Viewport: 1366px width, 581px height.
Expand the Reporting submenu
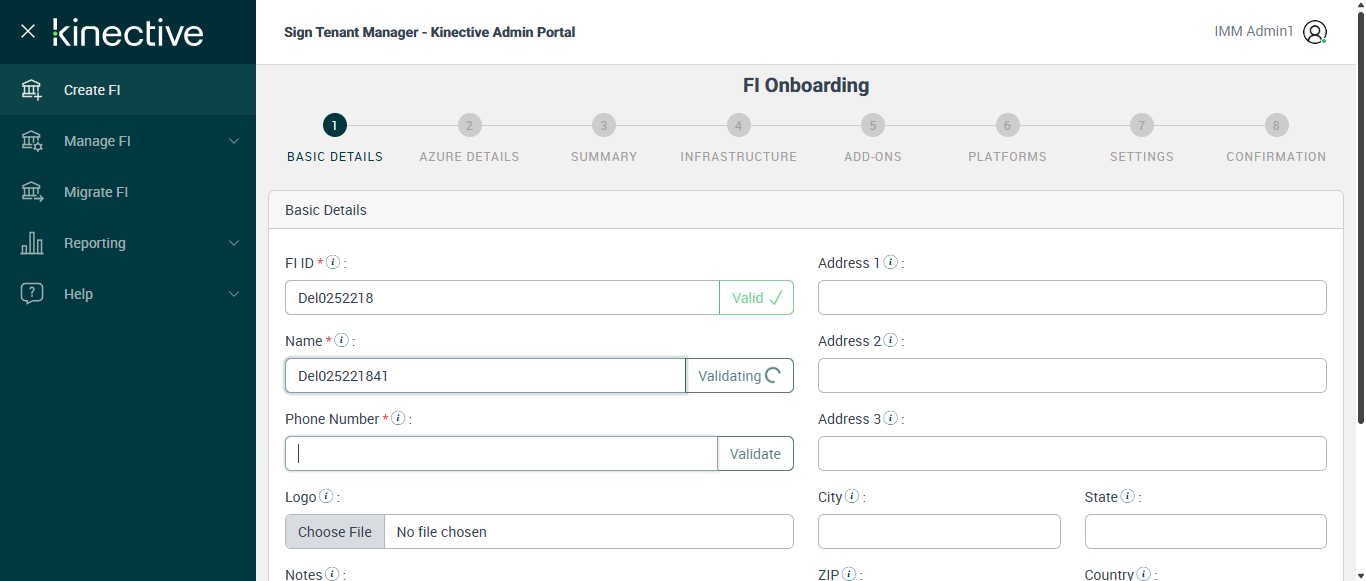point(234,243)
